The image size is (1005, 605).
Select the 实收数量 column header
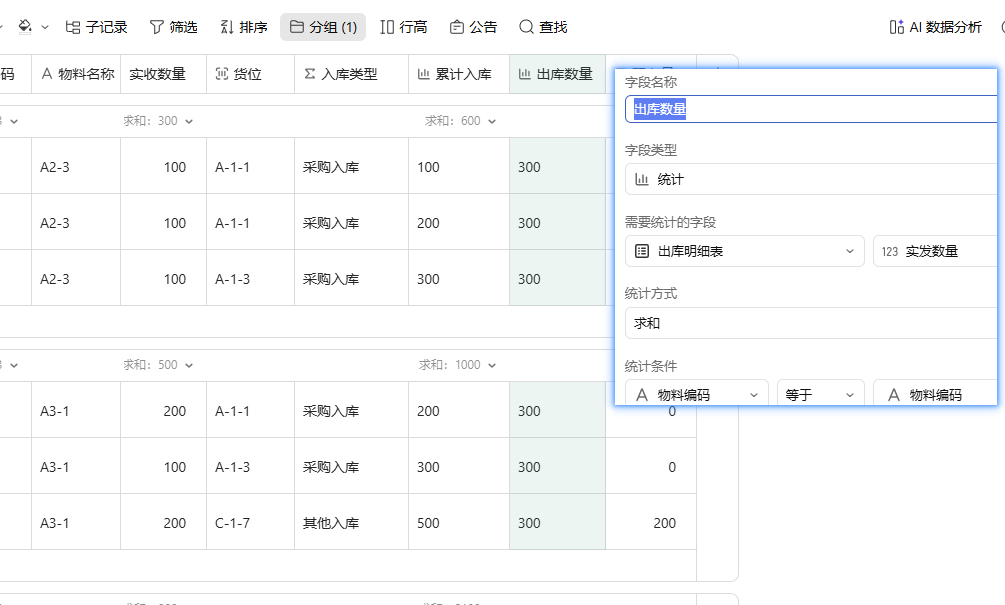pyautogui.click(x=163, y=74)
